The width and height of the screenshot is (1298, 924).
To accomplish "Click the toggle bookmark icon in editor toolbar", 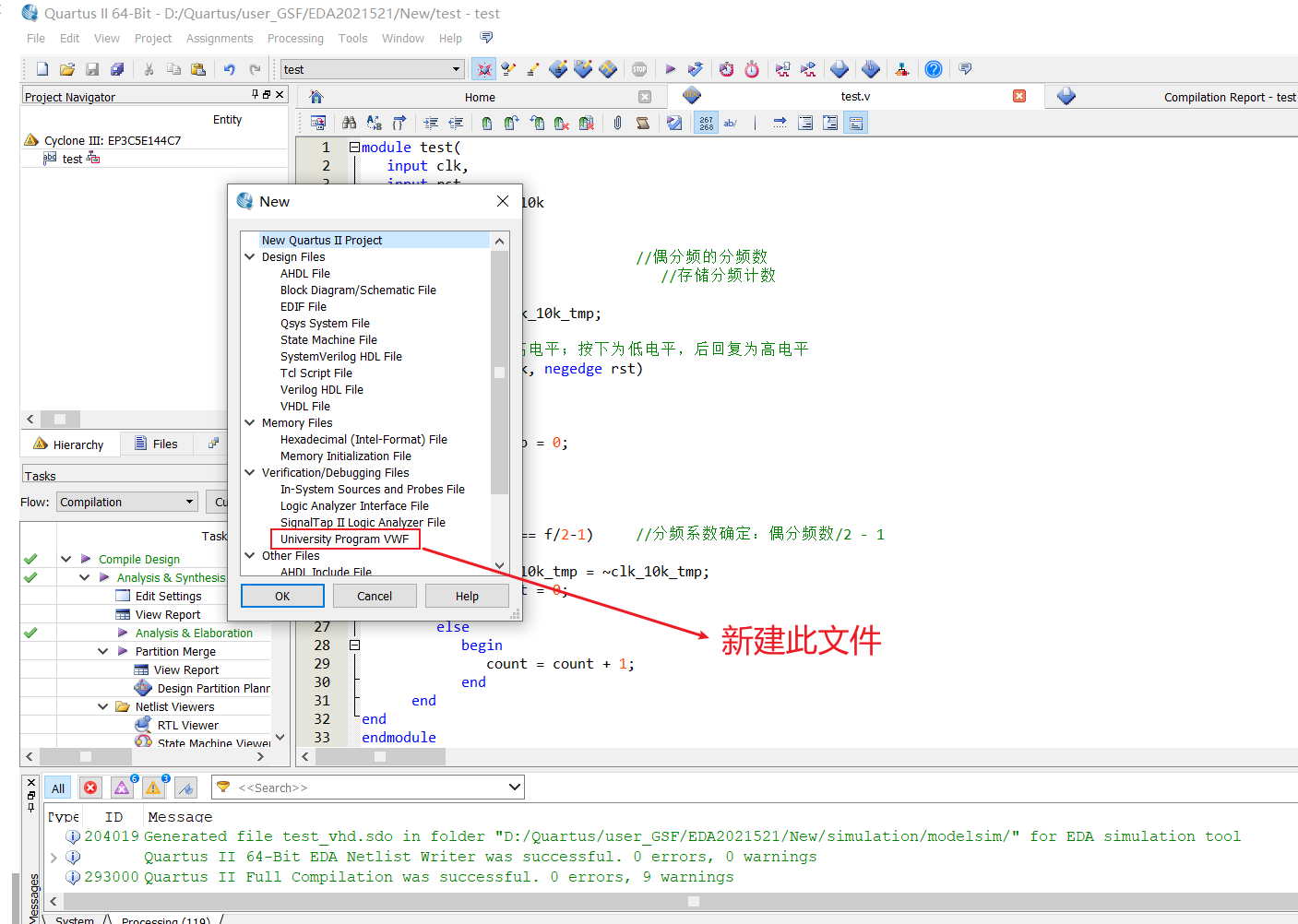I will pyautogui.click(x=487, y=123).
